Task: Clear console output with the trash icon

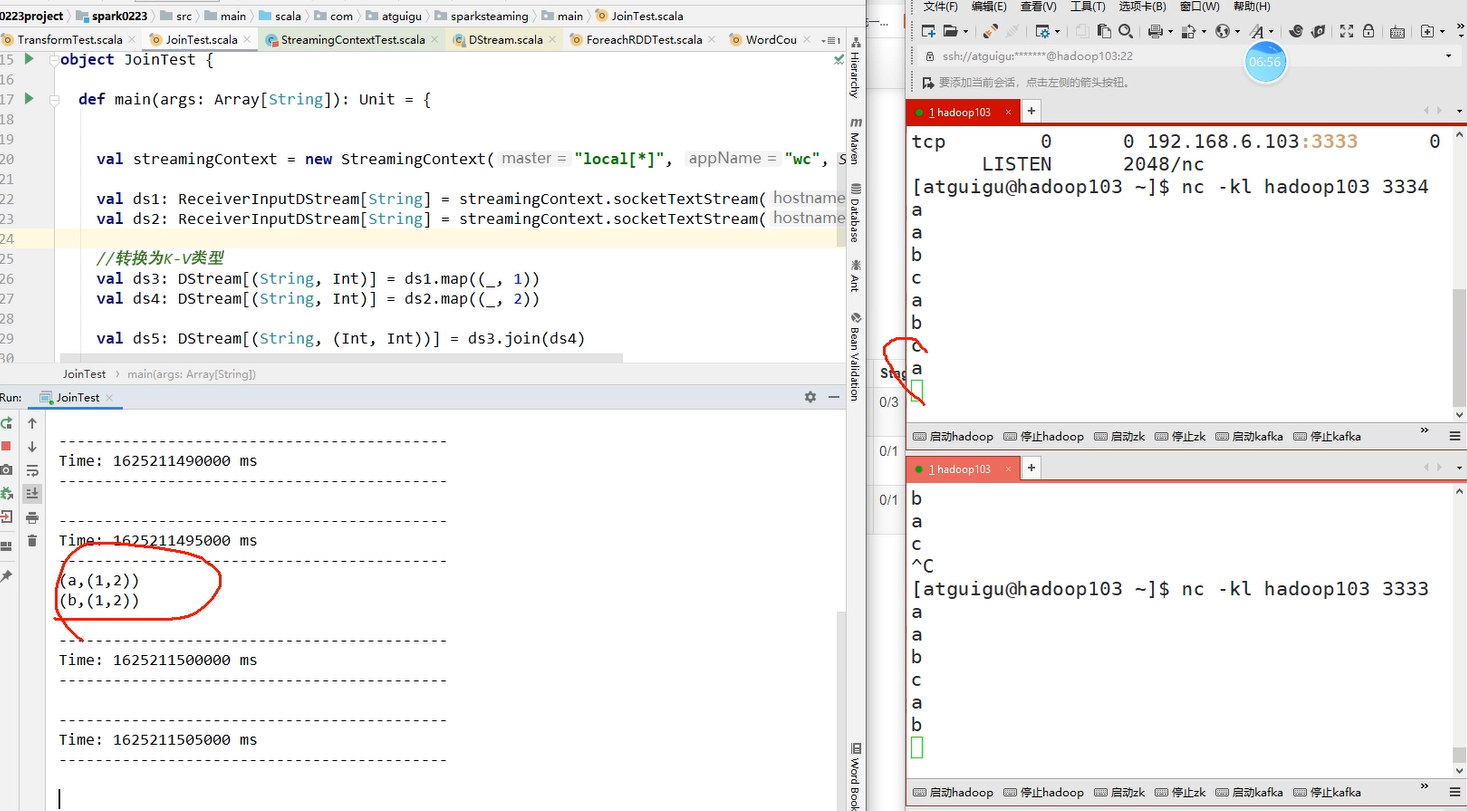Action: 32,541
